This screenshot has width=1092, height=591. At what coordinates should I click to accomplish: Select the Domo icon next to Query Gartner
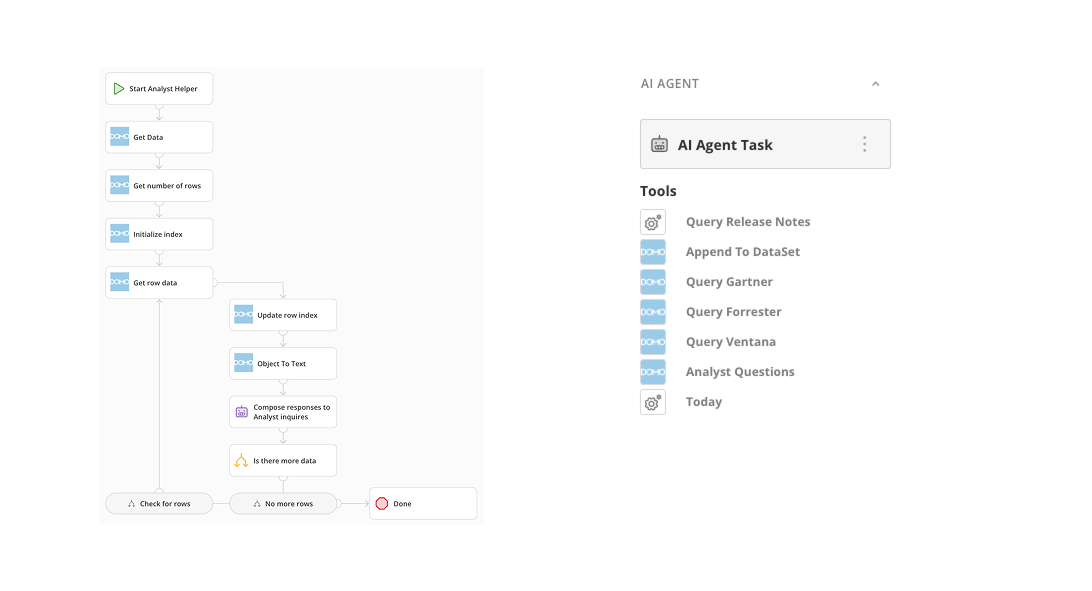click(x=653, y=282)
